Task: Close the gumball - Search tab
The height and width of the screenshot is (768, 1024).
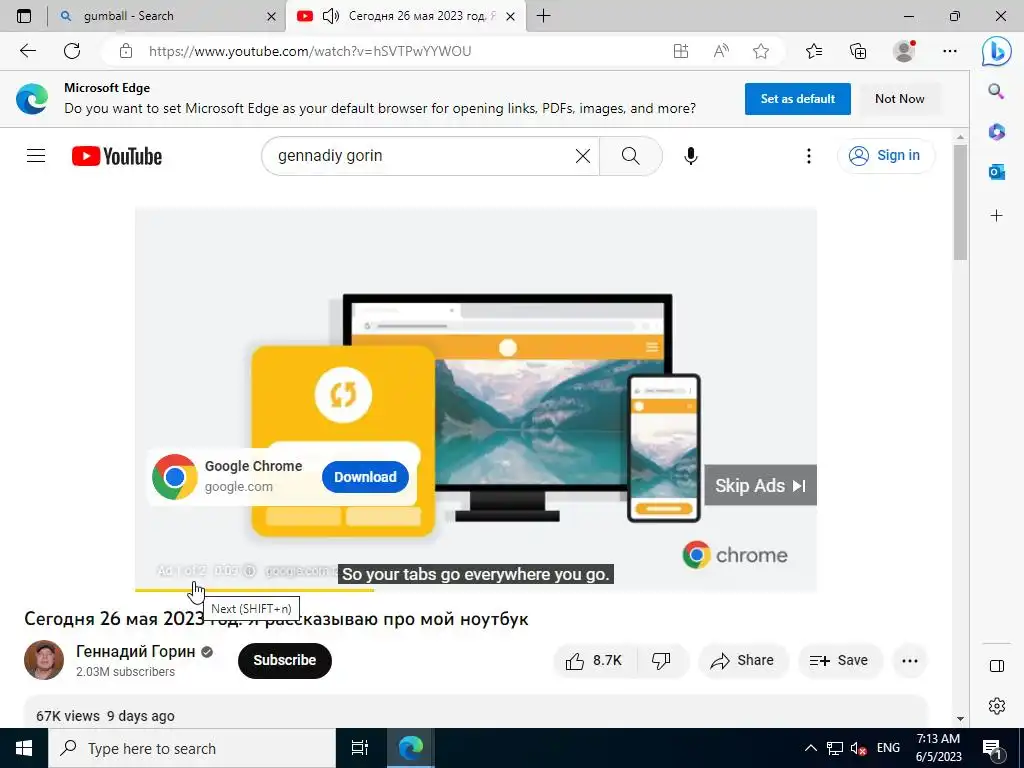Action: tap(272, 16)
